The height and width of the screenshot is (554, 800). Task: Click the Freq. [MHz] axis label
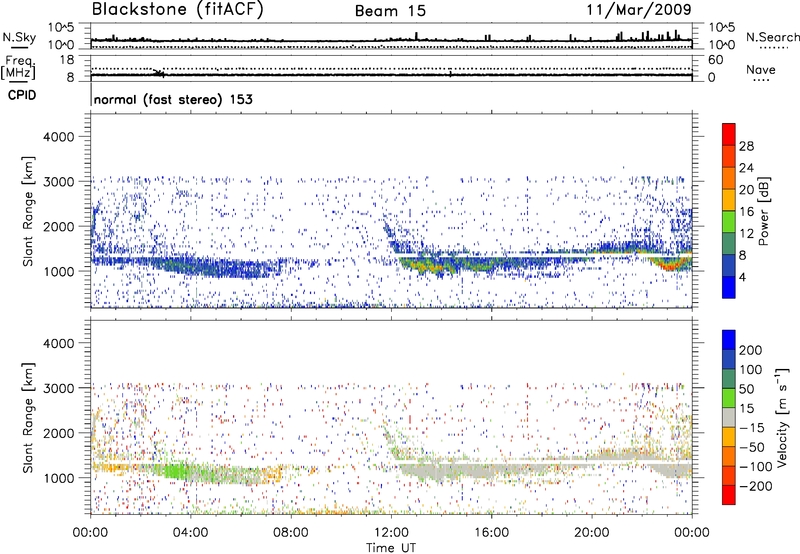click(x=18, y=68)
